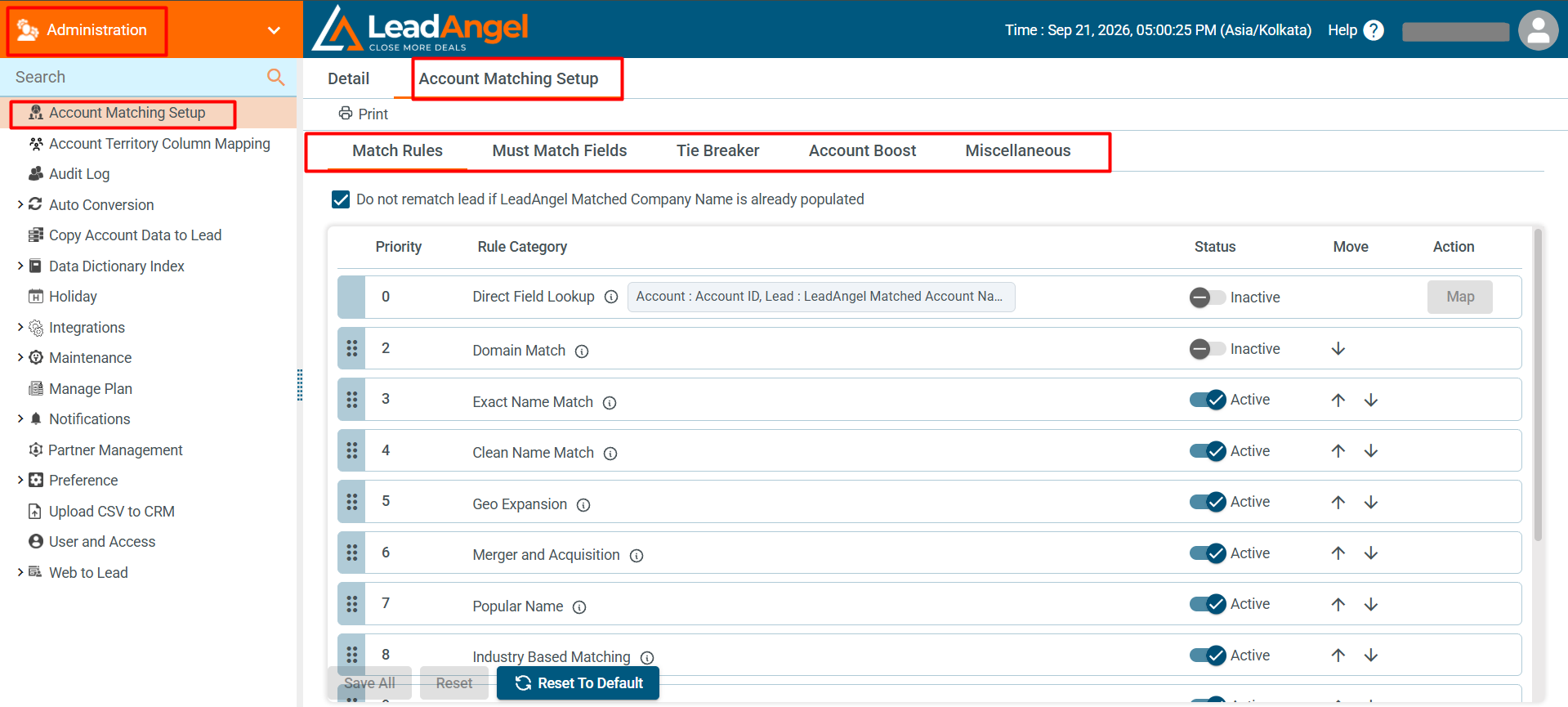Click the Reset To Default button
1568x707 pixels.
click(578, 683)
